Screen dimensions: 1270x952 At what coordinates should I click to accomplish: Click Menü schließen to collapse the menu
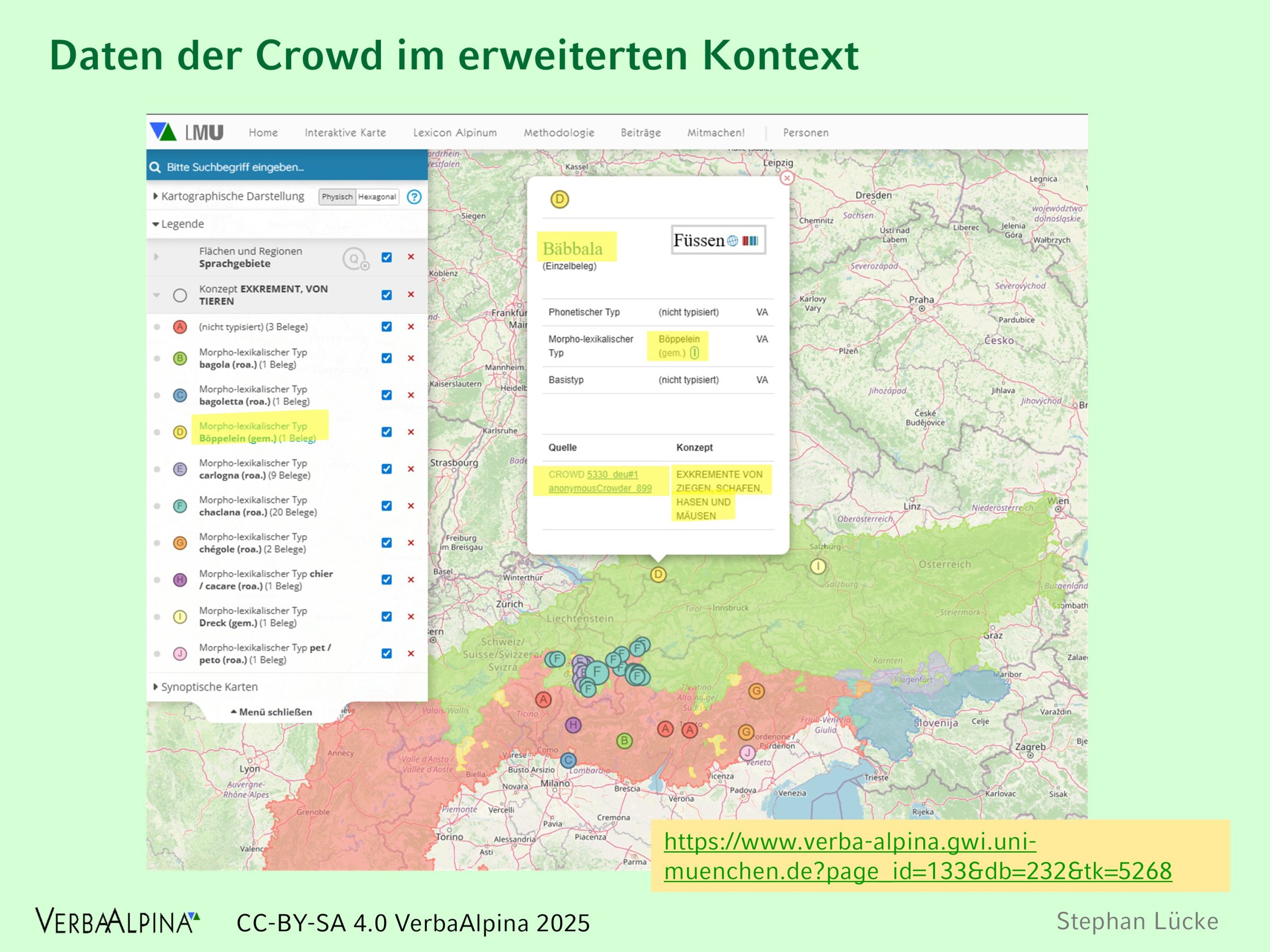271,712
